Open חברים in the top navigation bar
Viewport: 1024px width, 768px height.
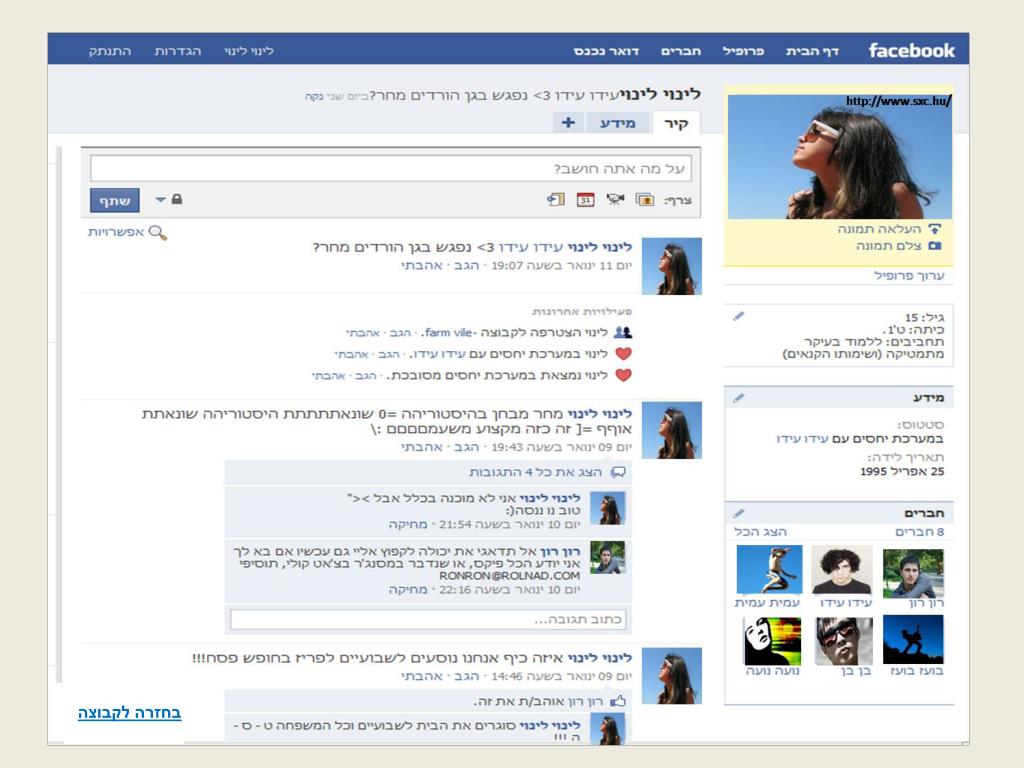pyautogui.click(x=680, y=51)
